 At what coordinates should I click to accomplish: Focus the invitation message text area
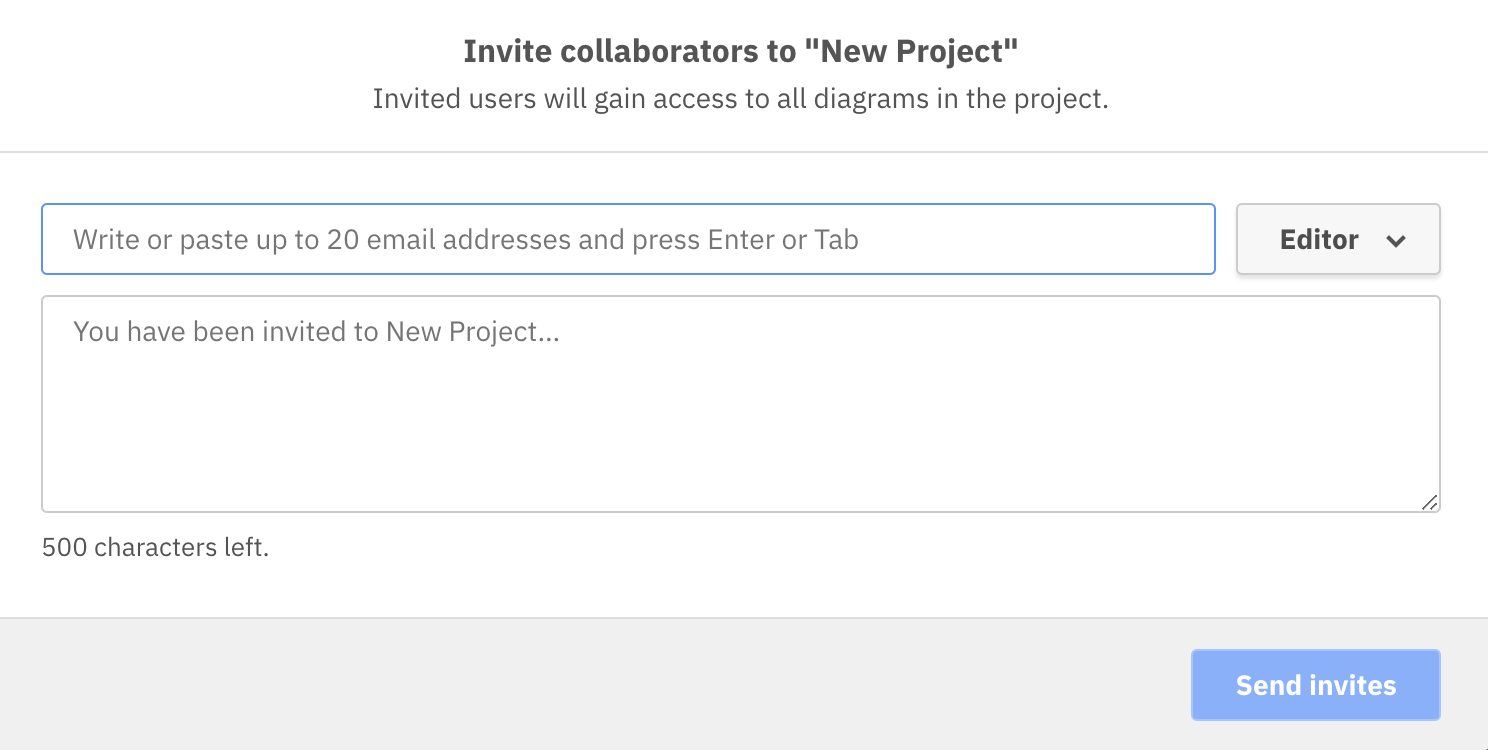(x=740, y=404)
